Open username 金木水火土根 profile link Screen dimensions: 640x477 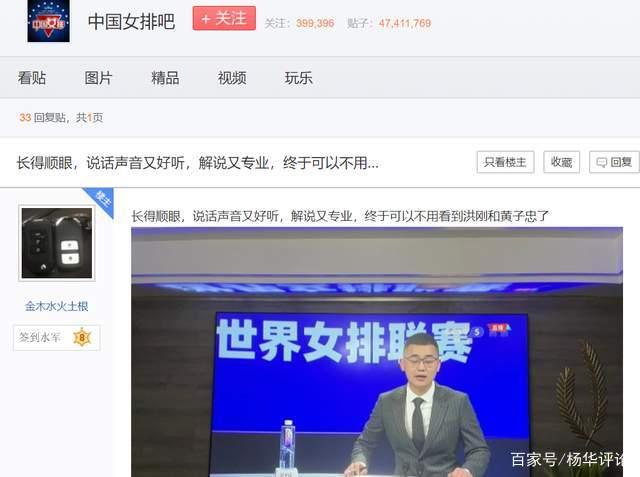pos(57,306)
